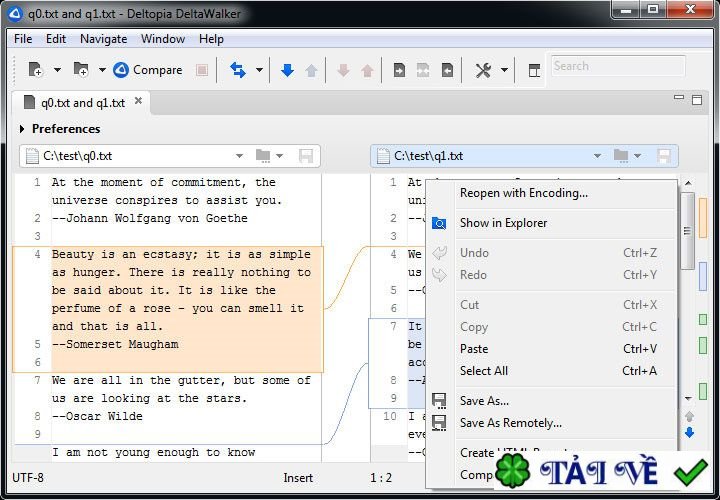This screenshot has height=500, width=720.
Task: Click the C:\test\q1.txt path field
Action: 491,156
